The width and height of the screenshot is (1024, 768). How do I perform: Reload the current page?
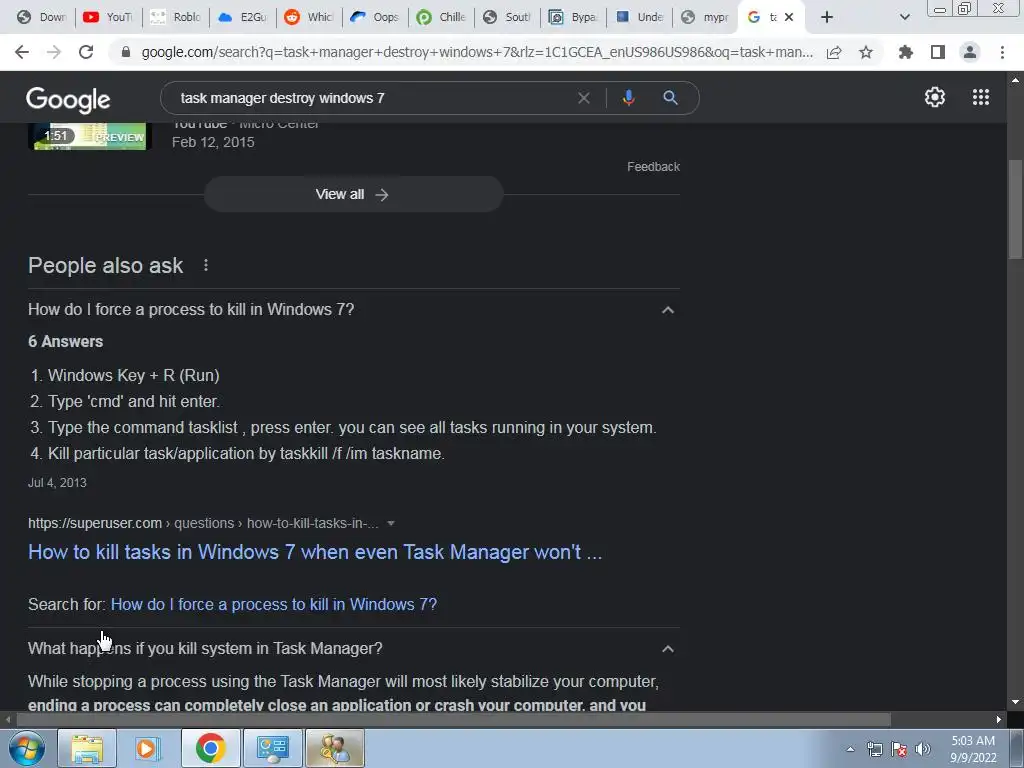pos(86,52)
